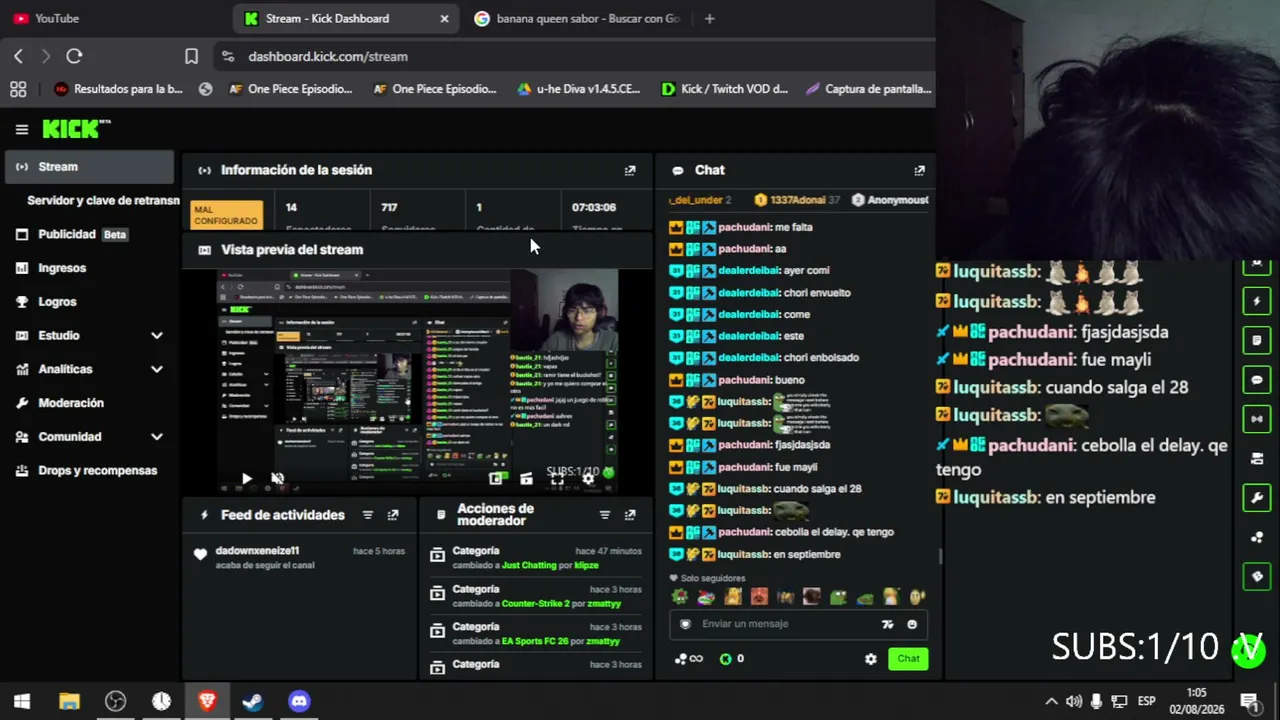Open chat settings gear
This screenshot has height=720, width=1280.
pyautogui.click(x=871, y=659)
